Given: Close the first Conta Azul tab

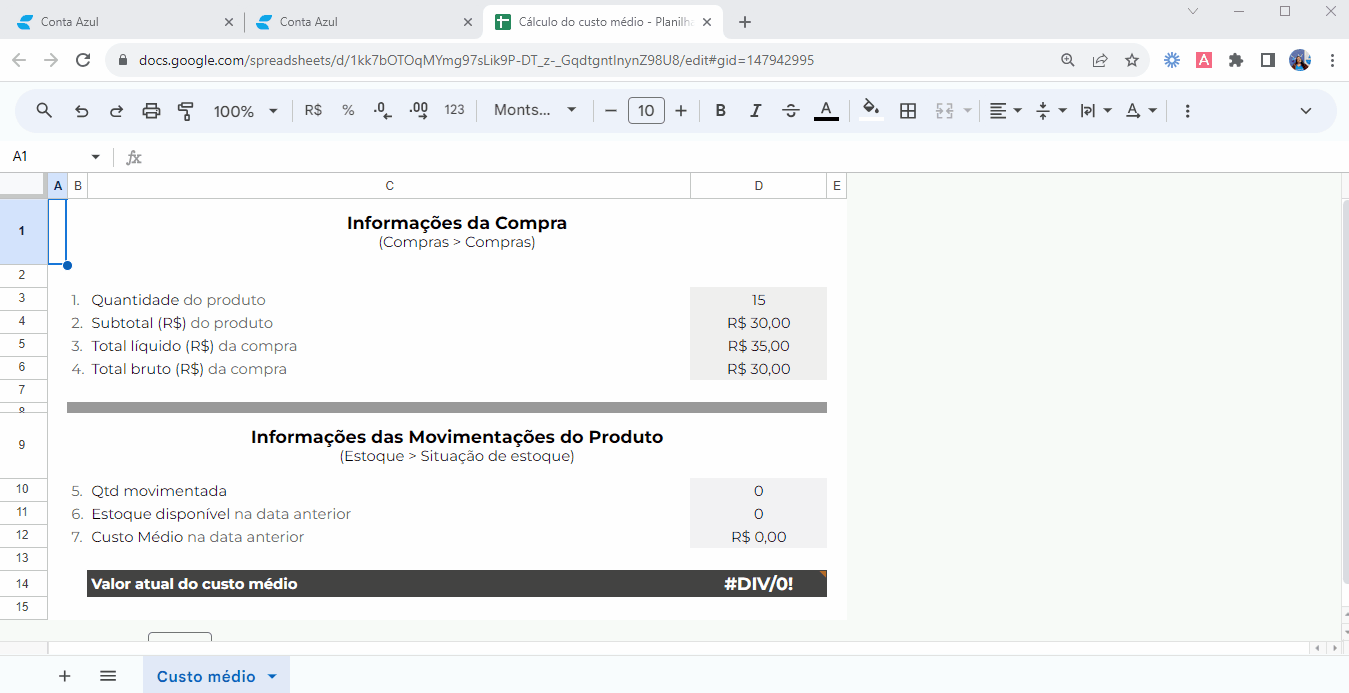Looking at the screenshot, I should pos(229,22).
